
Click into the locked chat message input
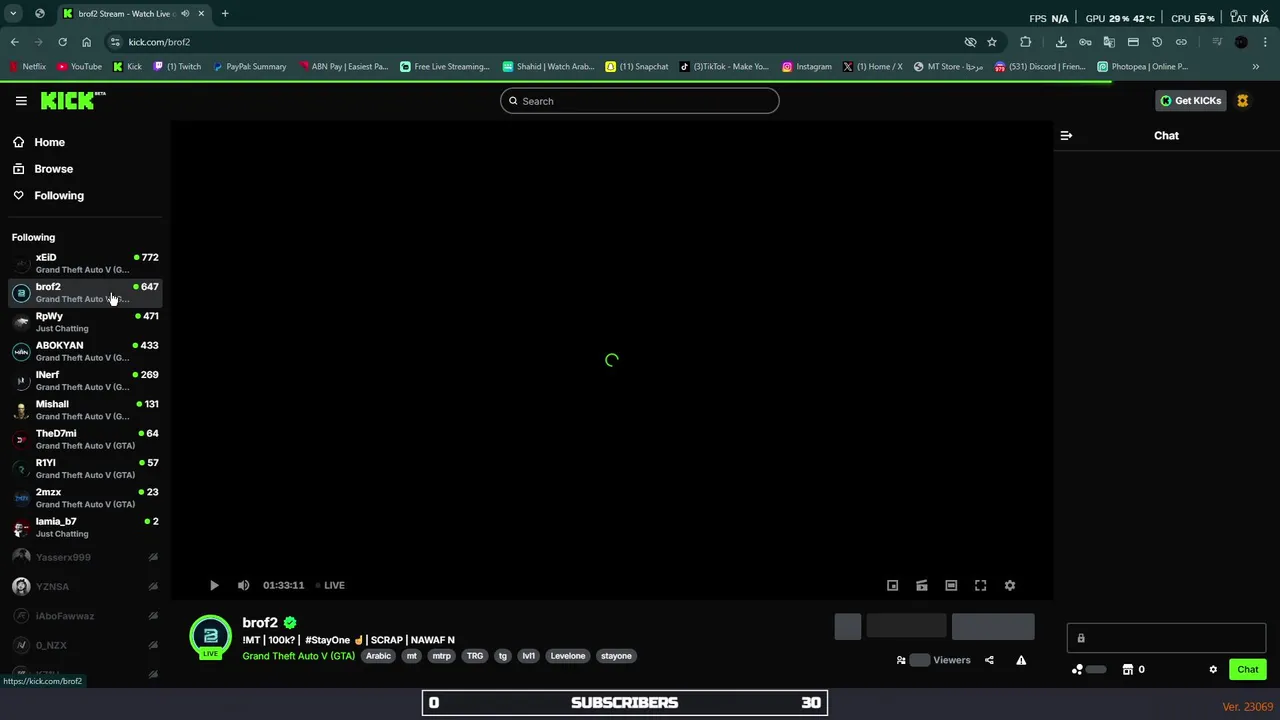coord(1166,638)
